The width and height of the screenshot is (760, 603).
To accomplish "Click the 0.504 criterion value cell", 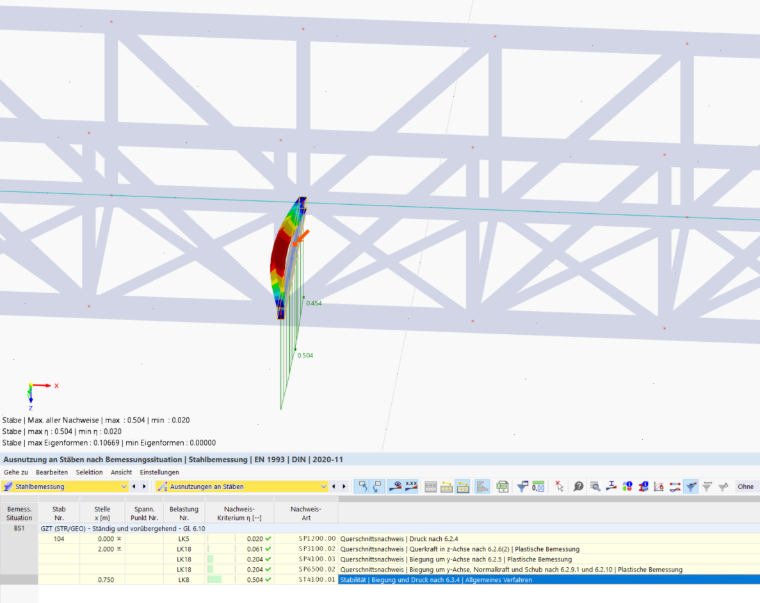I will point(239,580).
